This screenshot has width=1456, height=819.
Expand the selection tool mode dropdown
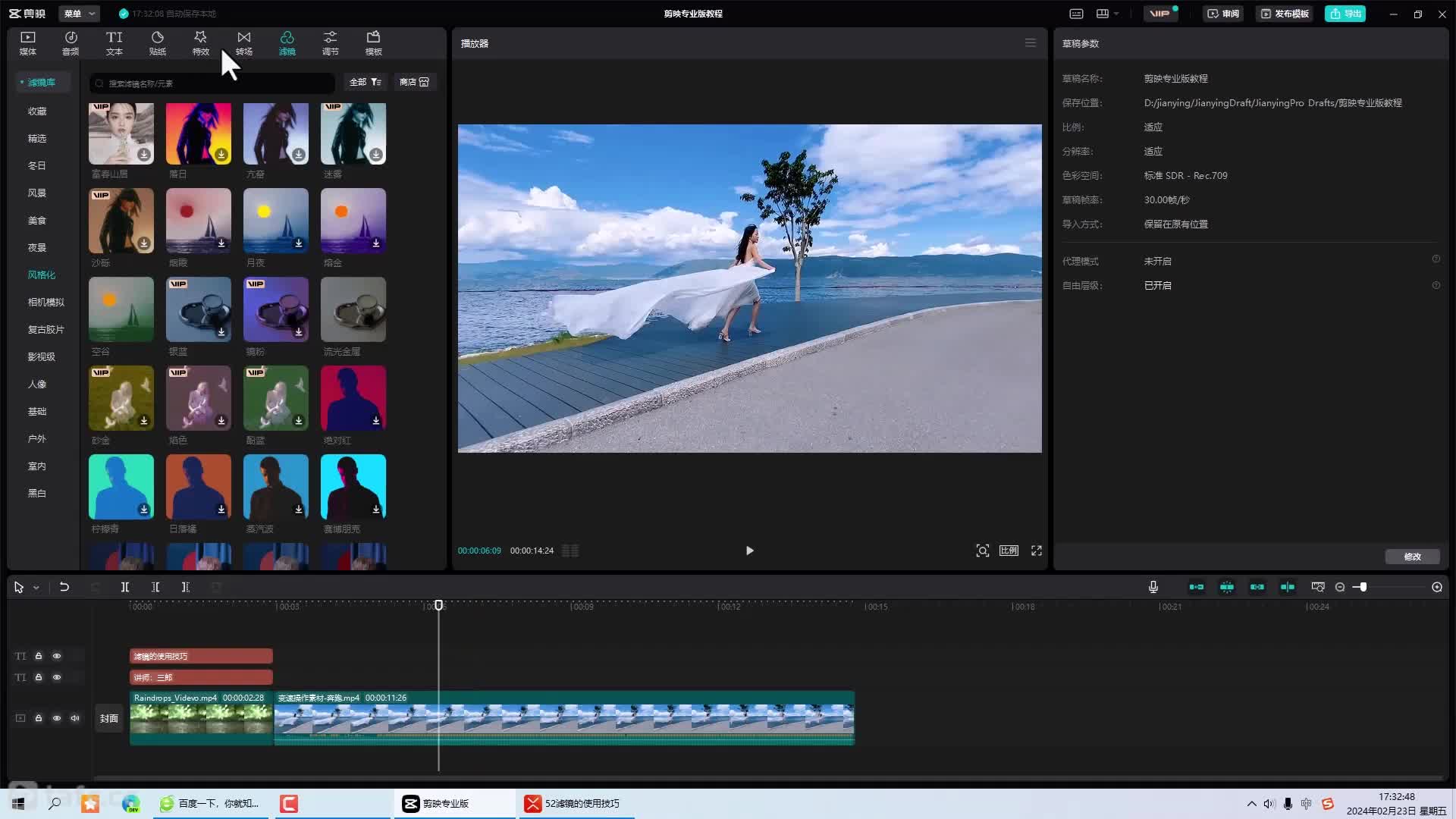(36, 588)
